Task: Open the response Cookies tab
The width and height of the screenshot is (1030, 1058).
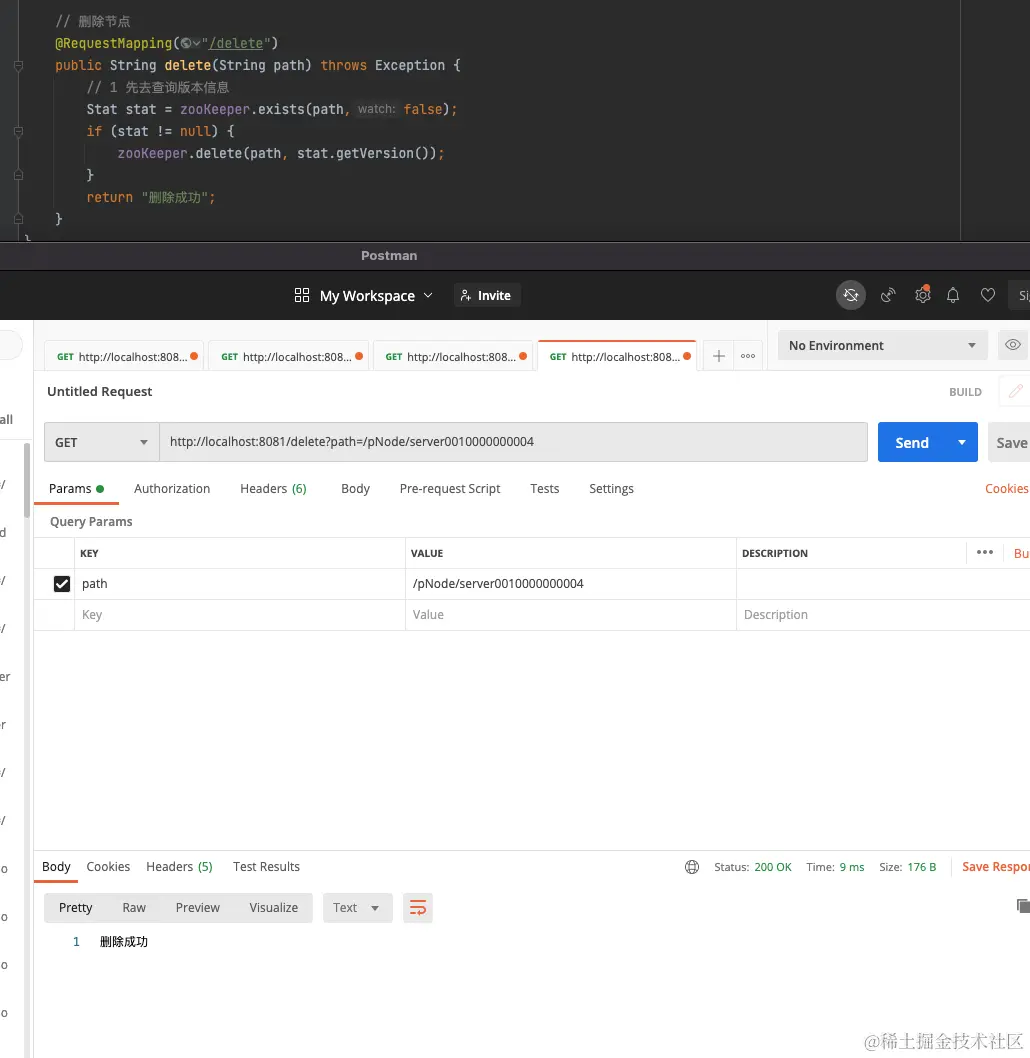Action: [108, 866]
